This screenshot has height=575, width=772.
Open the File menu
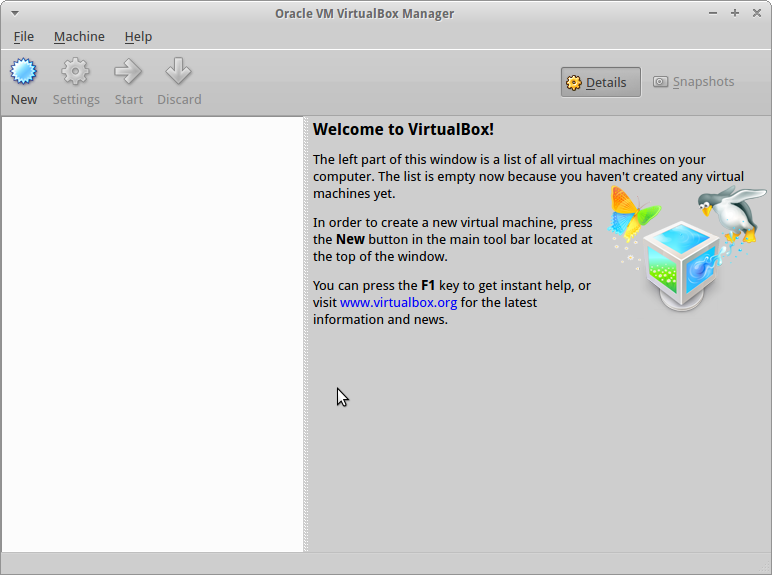pyautogui.click(x=24, y=36)
